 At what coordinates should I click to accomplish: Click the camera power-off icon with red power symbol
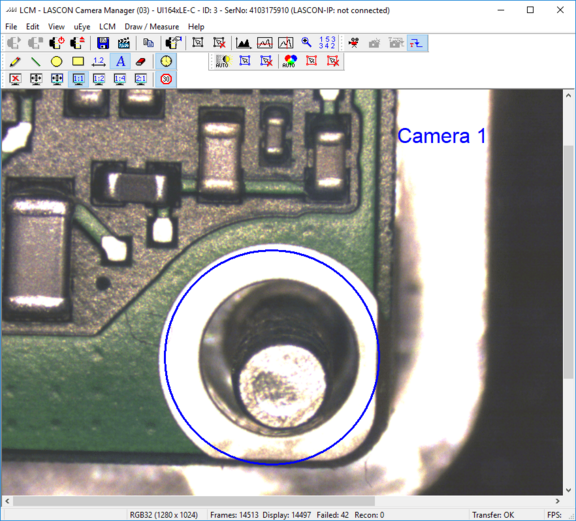(x=57, y=43)
